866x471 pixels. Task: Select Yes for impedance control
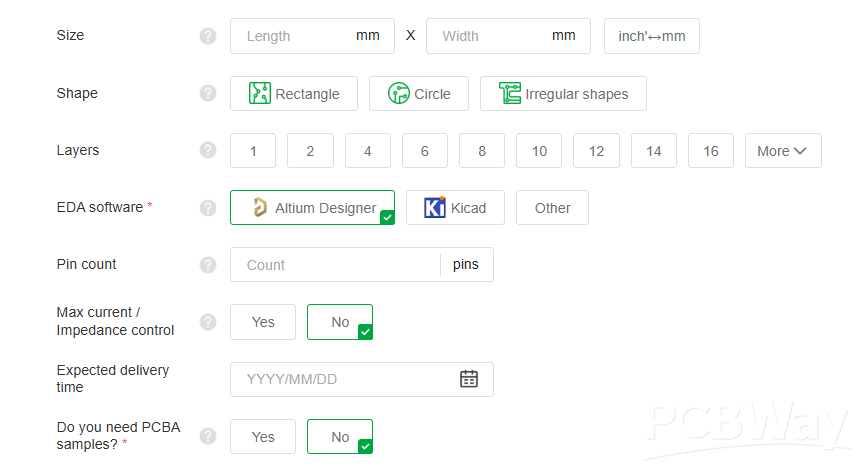[263, 322]
